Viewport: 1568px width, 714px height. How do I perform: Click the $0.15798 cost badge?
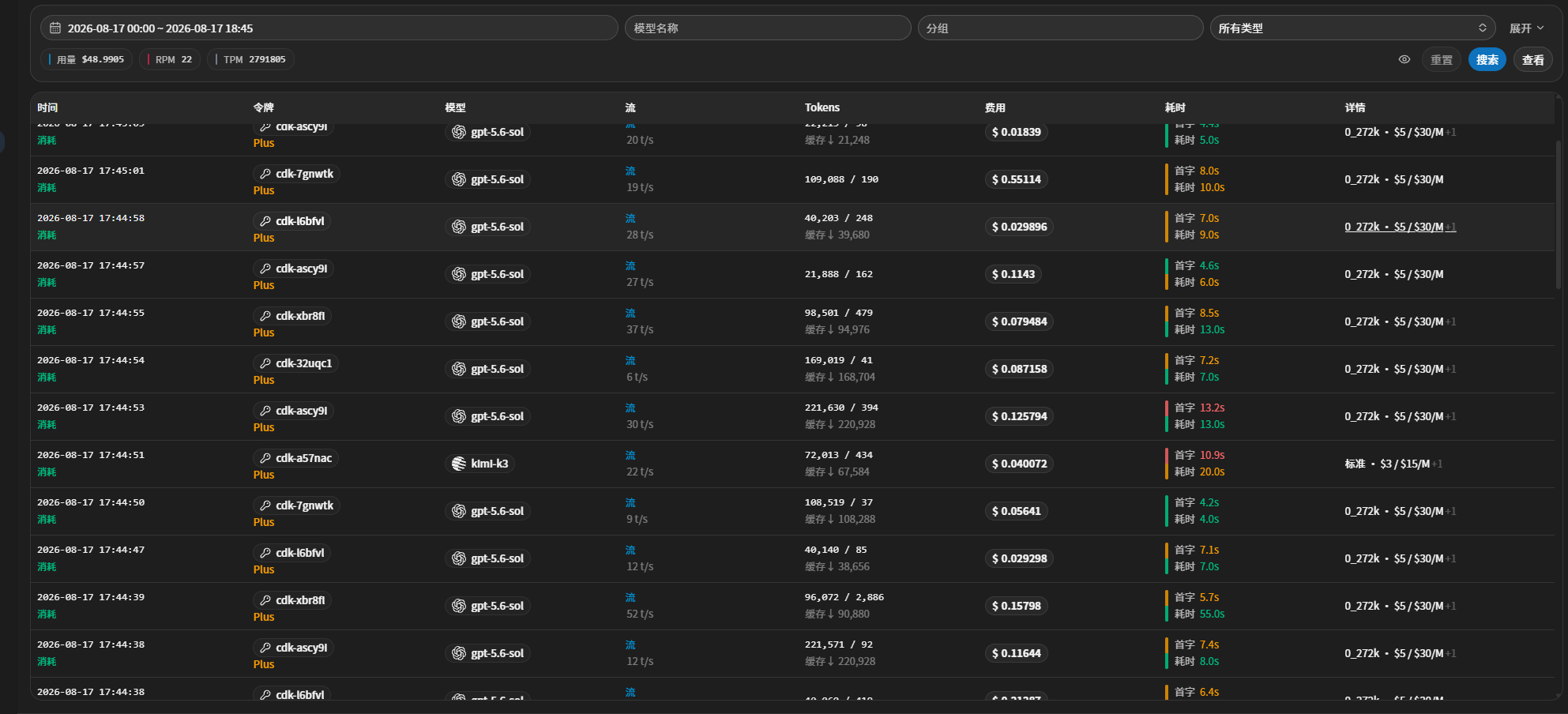click(x=1017, y=606)
